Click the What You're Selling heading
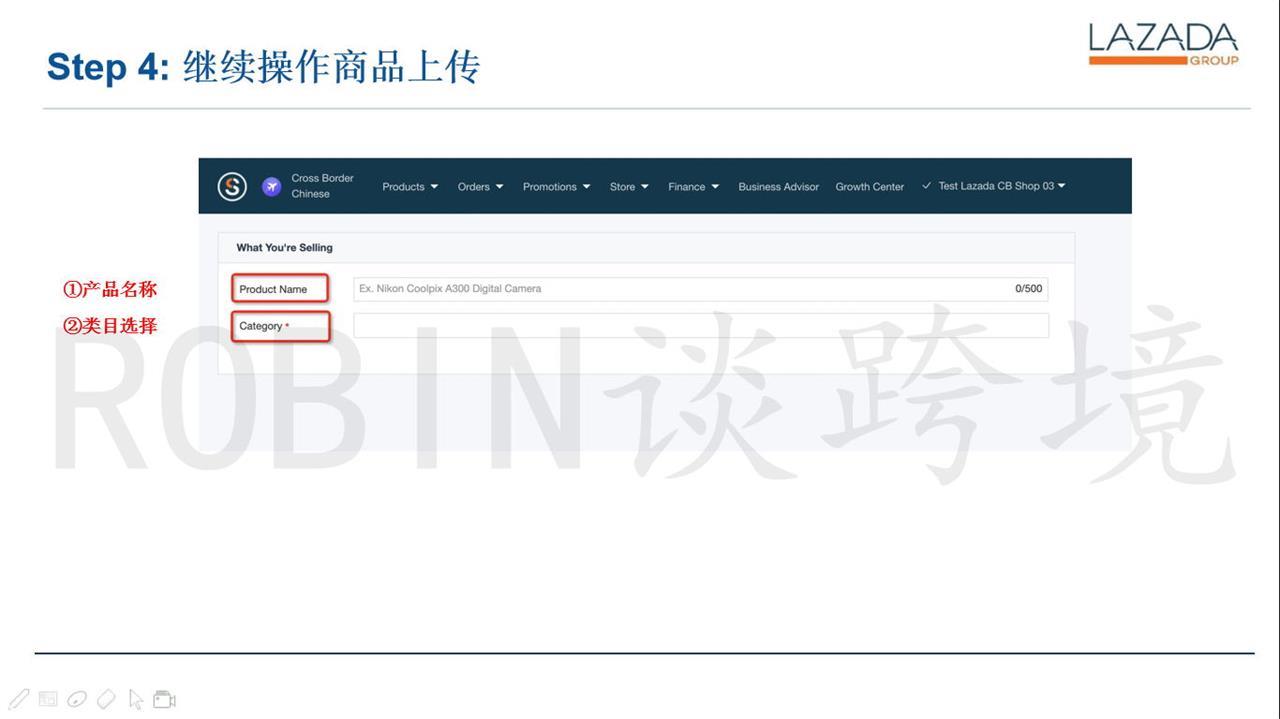 284,247
